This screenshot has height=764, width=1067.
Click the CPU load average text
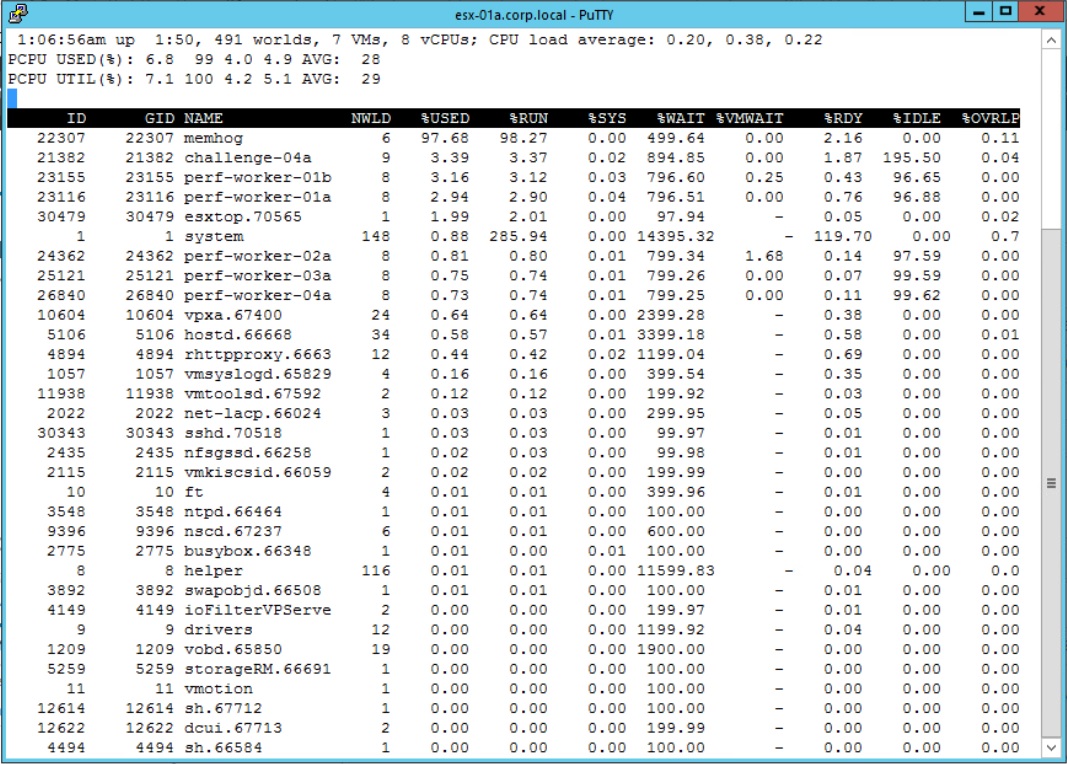pos(655,40)
